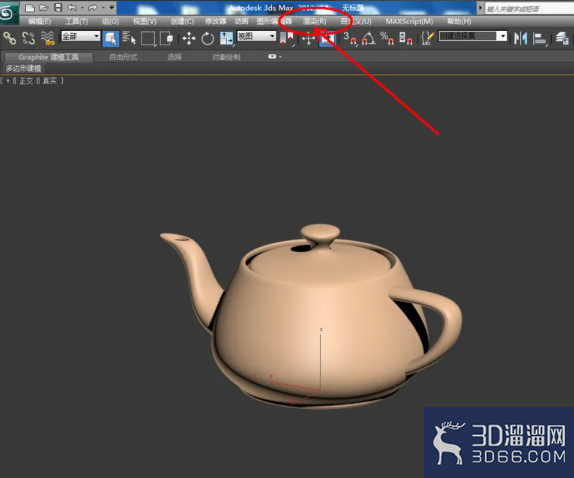Open a file from quick access toolbar
This screenshot has width=574, height=478.
(x=44, y=8)
